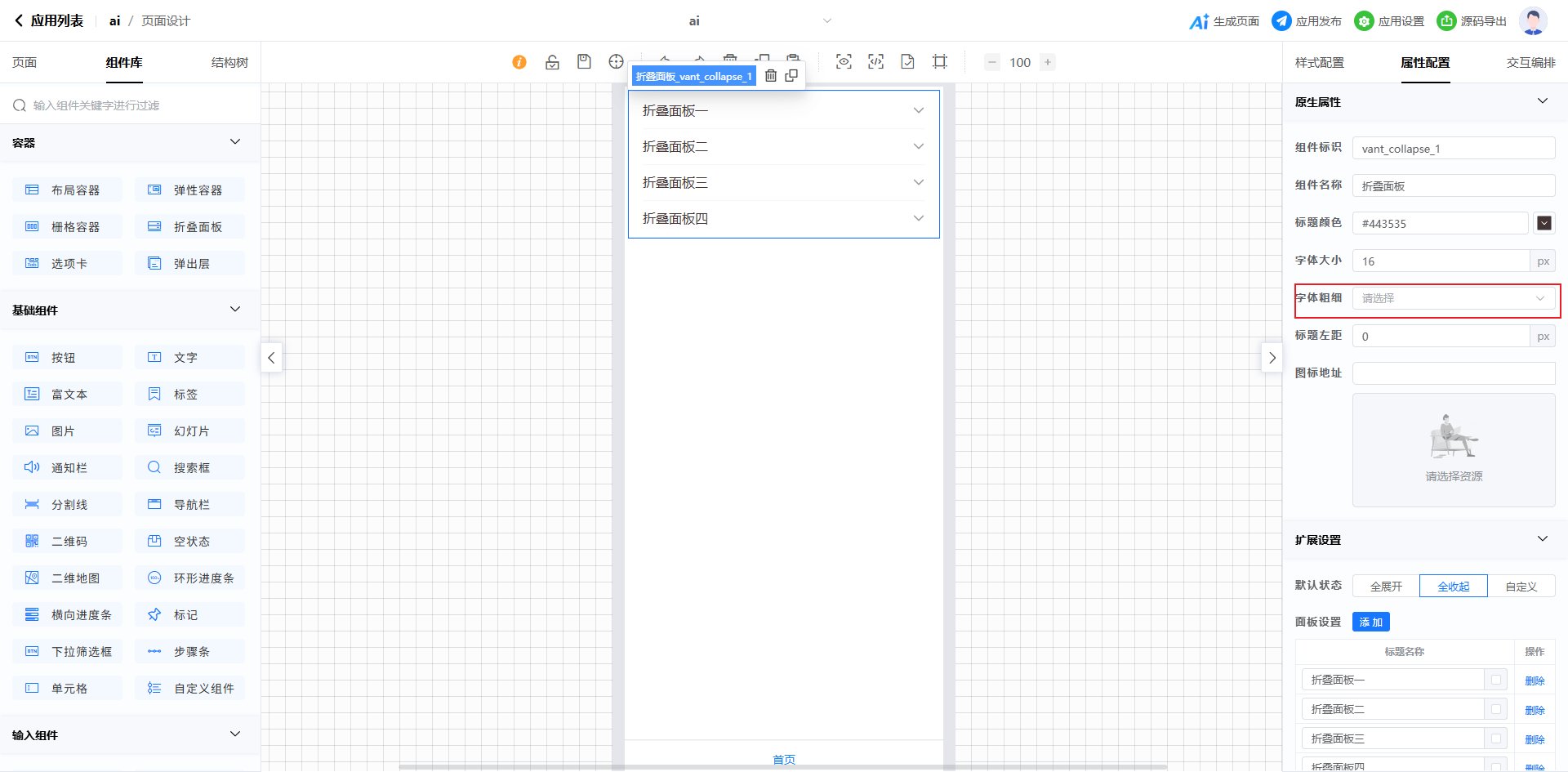The image size is (1568, 772).
Task: Select the 自定义 default state option
Action: pyautogui.click(x=1521, y=587)
